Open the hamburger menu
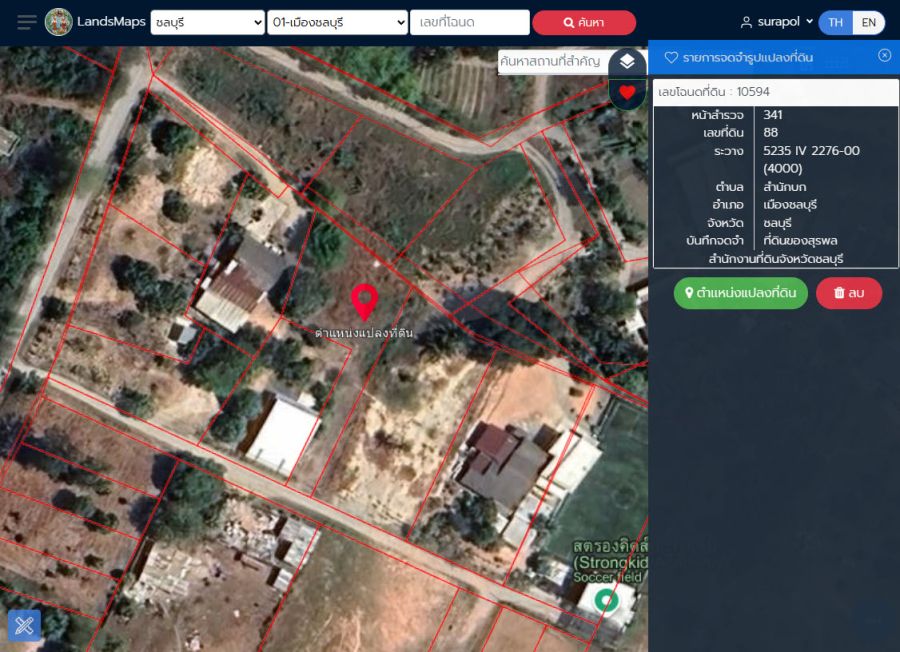Viewport: 900px width, 652px height. (x=27, y=22)
